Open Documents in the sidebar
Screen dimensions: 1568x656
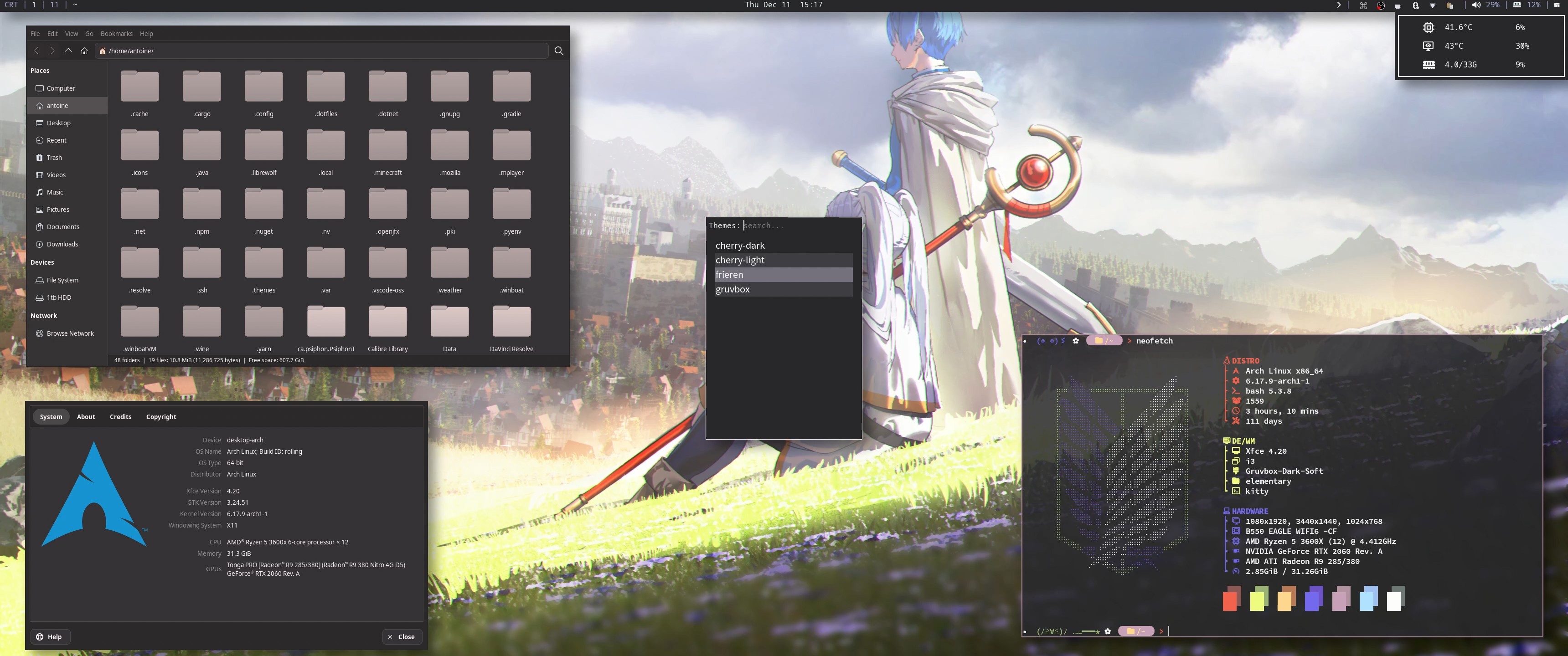(67, 227)
